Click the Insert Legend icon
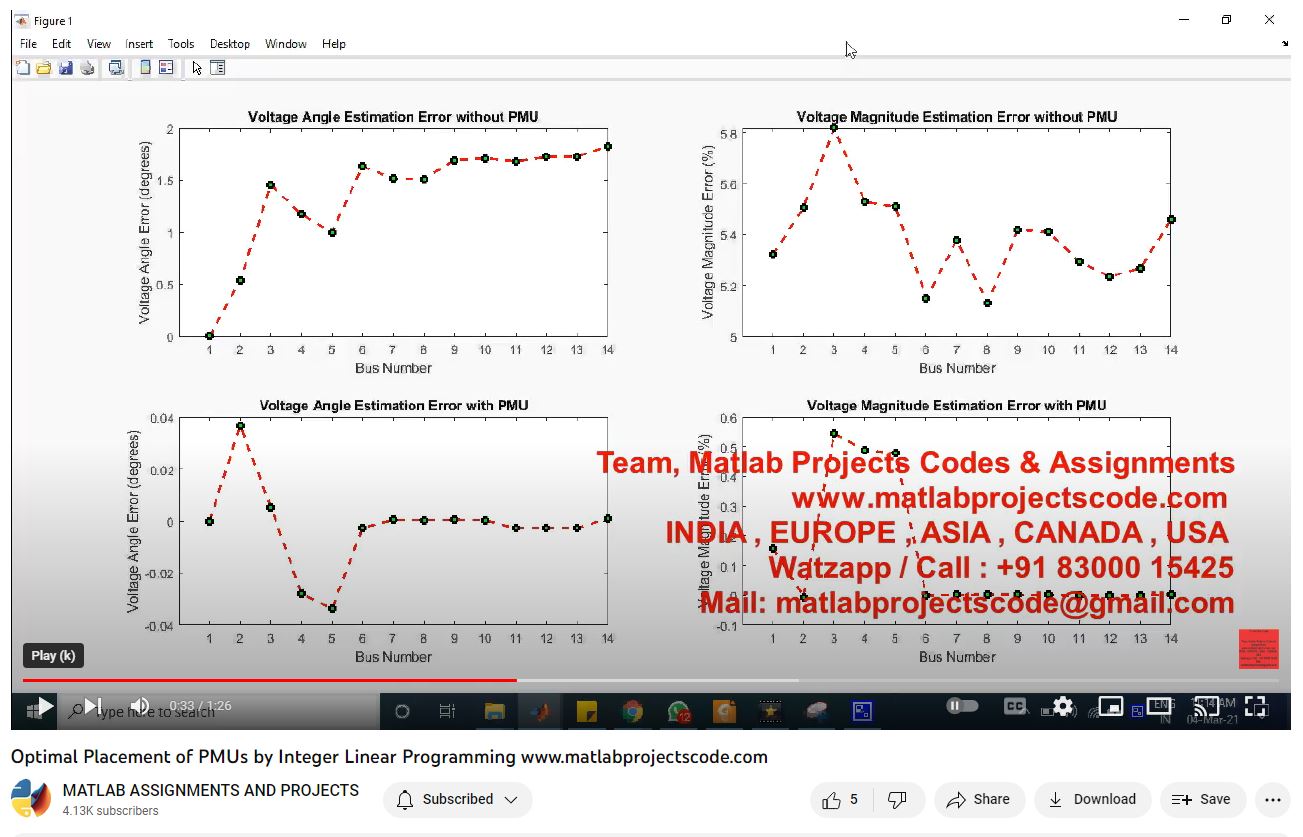 [x=166, y=68]
